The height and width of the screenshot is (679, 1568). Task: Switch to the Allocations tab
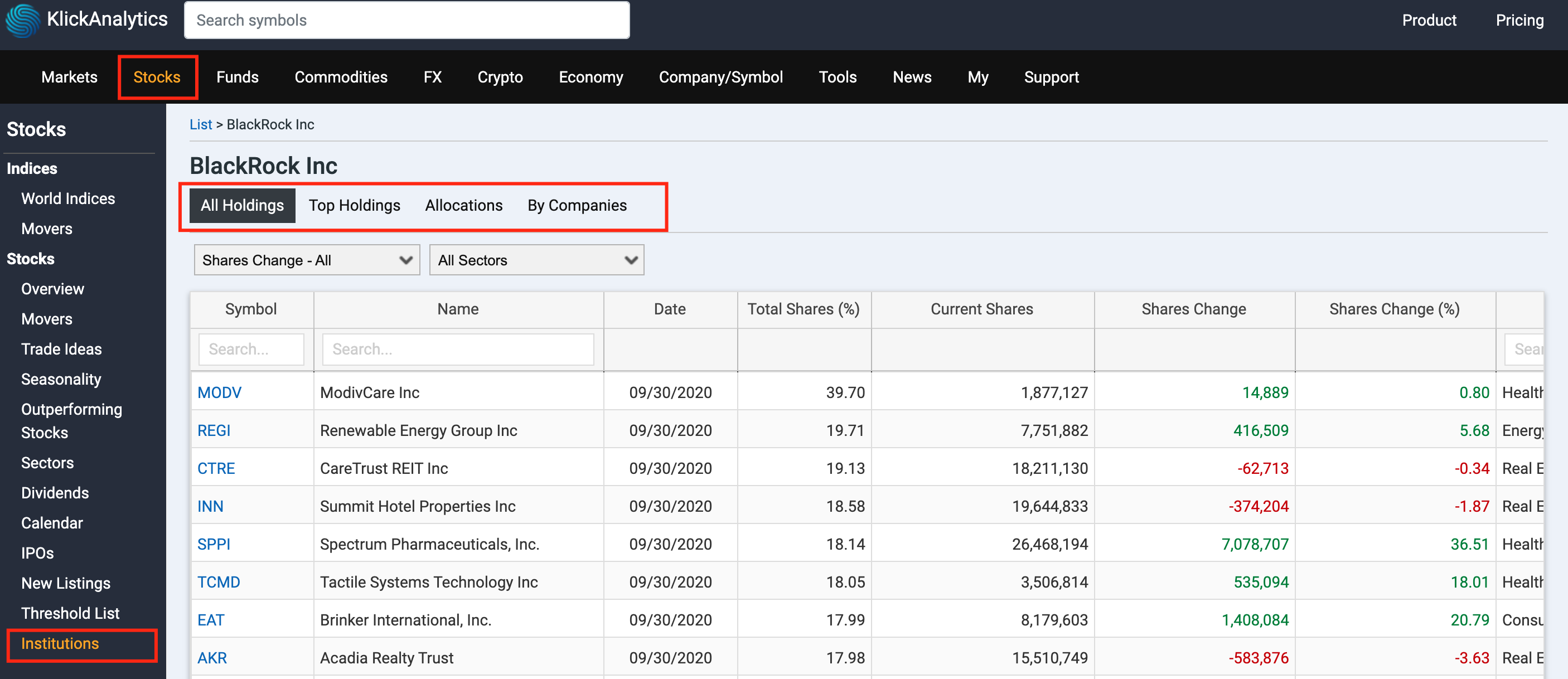click(464, 206)
